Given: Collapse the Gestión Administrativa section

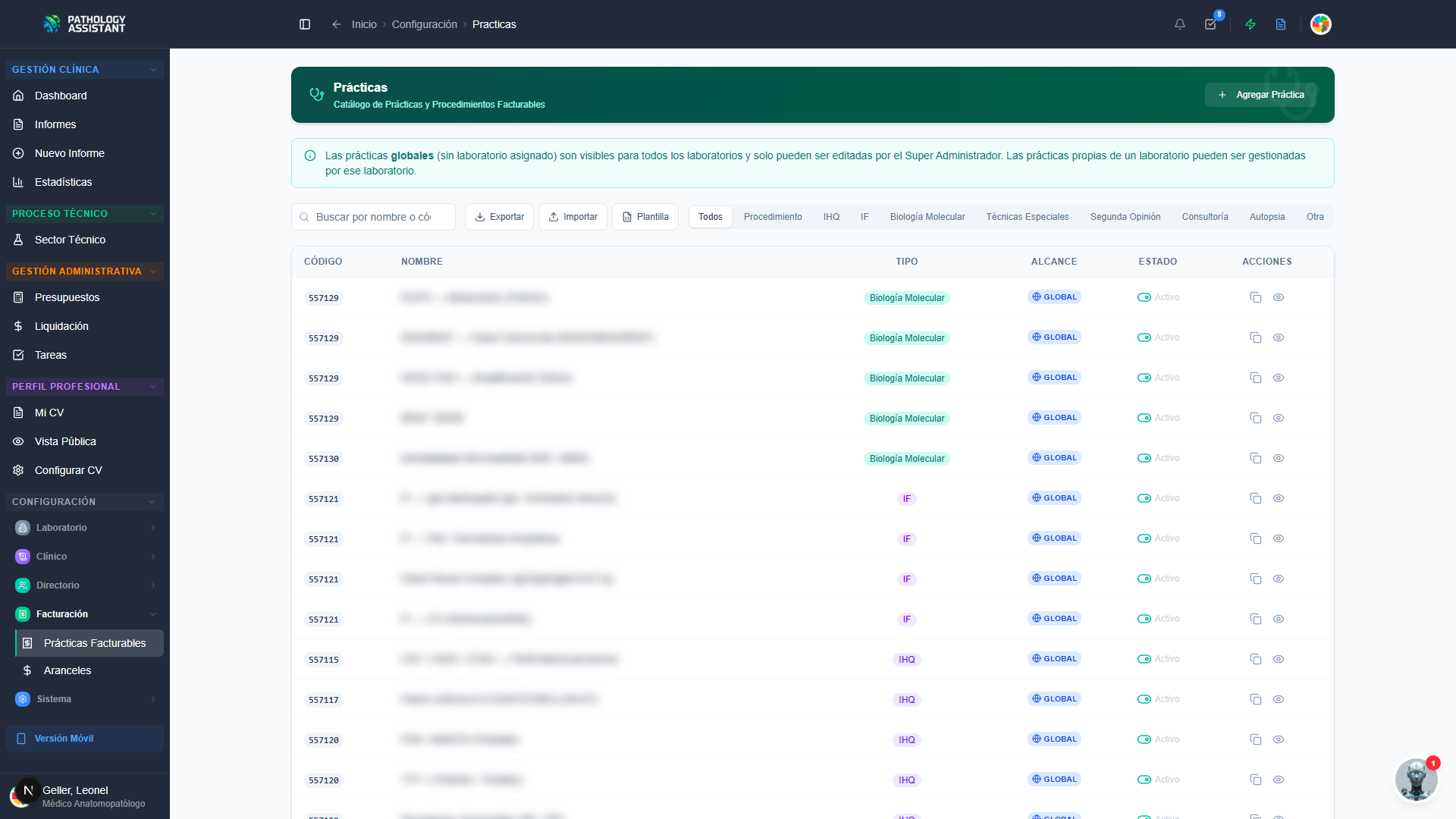Looking at the screenshot, I should 85,271.
